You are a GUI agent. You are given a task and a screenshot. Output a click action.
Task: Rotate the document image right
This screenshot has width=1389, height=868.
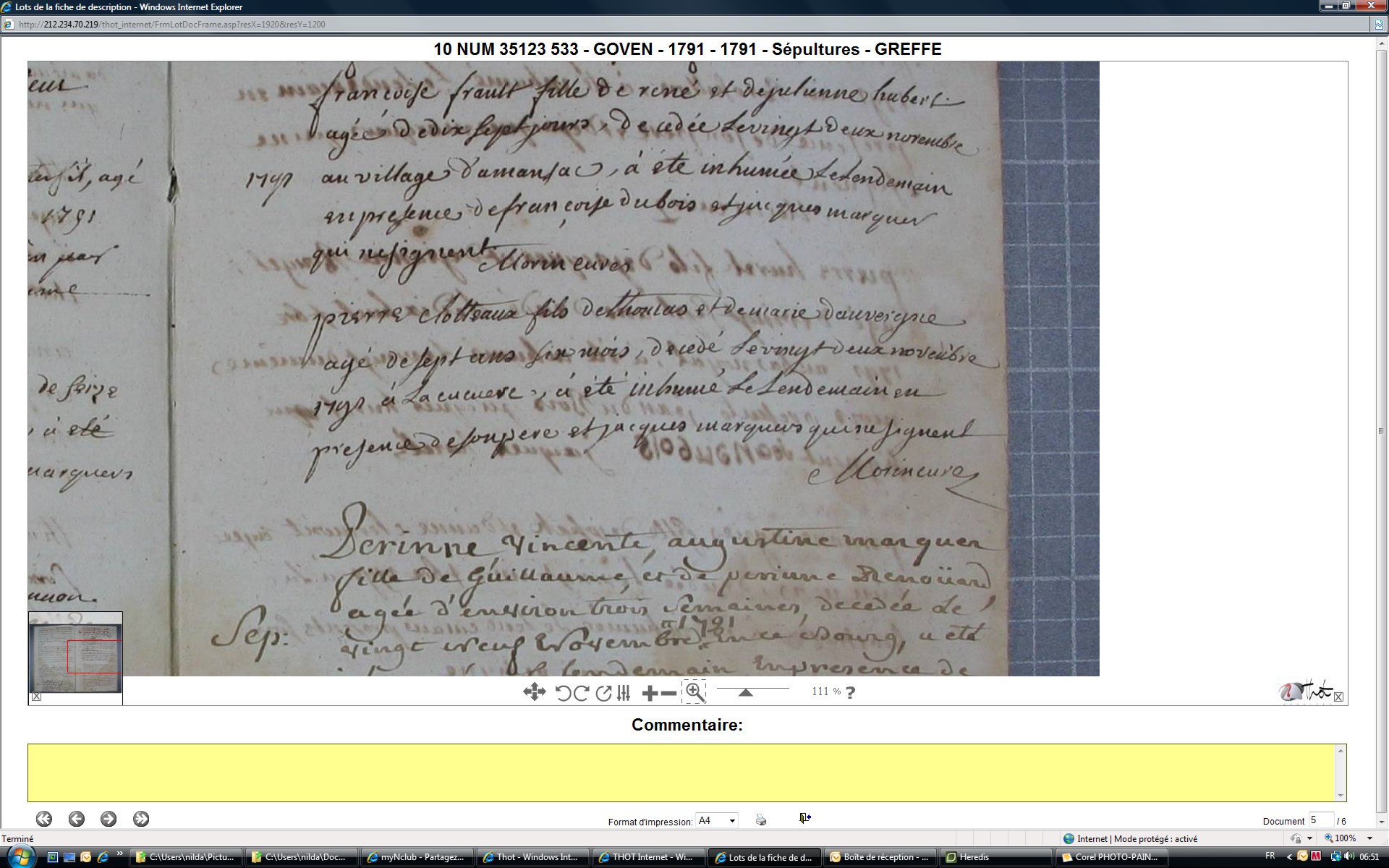581,693
